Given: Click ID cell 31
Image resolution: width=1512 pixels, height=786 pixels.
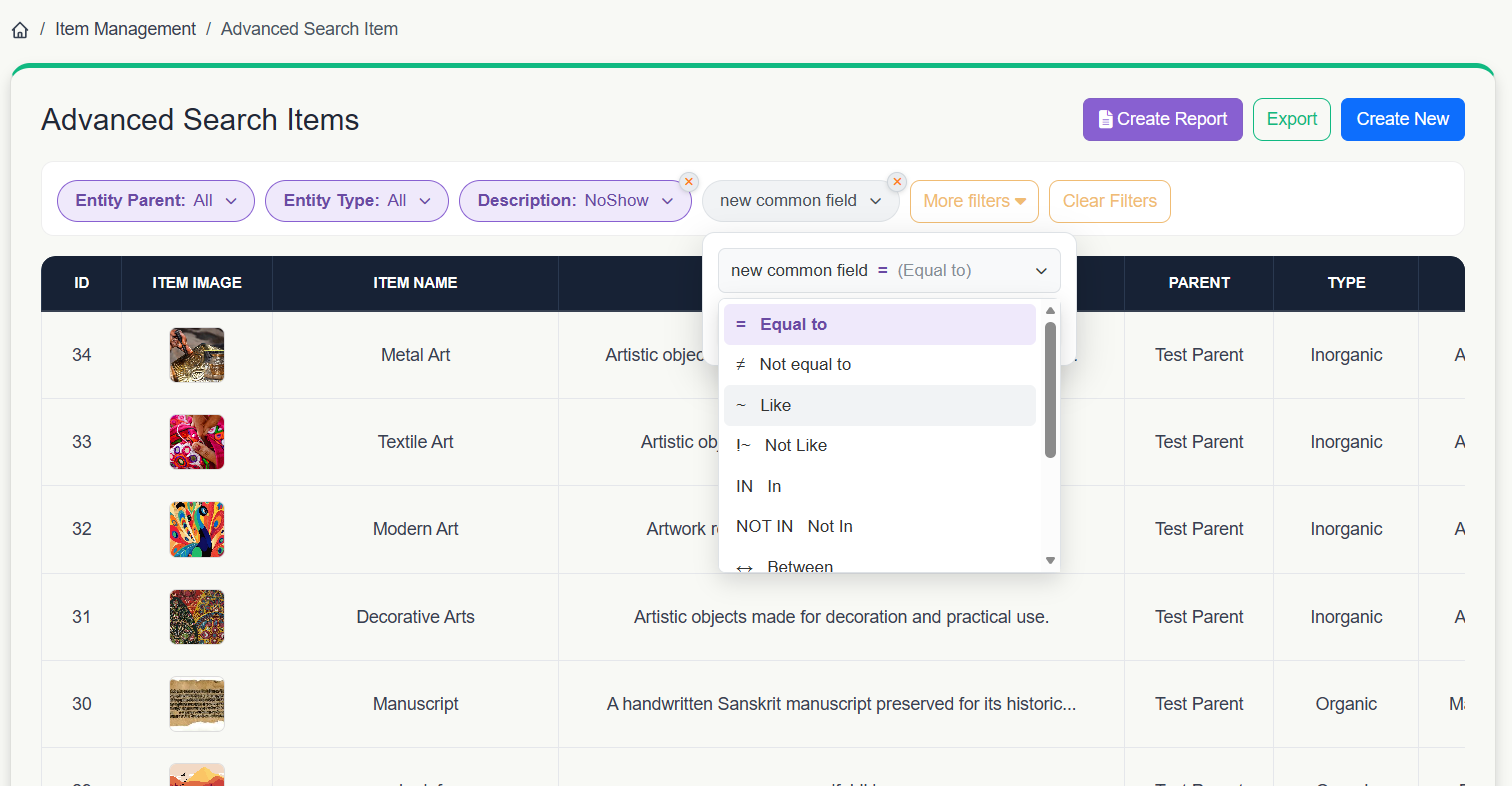Looking at the screenshot, I should pyautogui.click(x=82, y=617).
